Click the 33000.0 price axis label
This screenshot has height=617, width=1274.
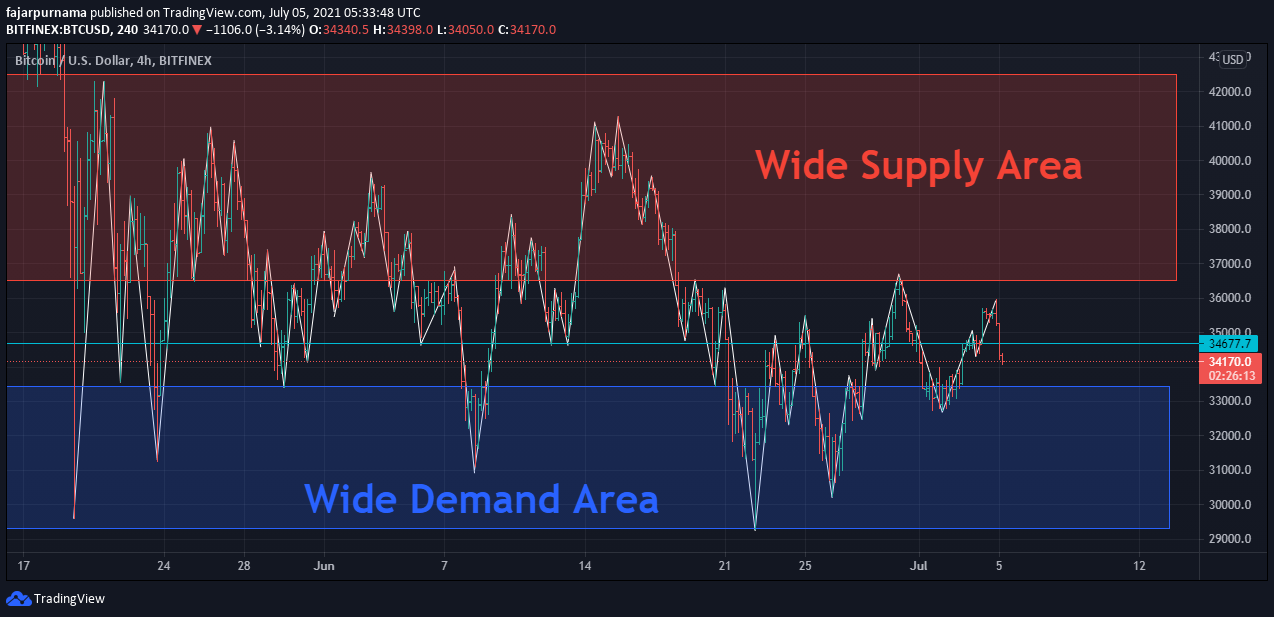click(x=1231, y=401)
